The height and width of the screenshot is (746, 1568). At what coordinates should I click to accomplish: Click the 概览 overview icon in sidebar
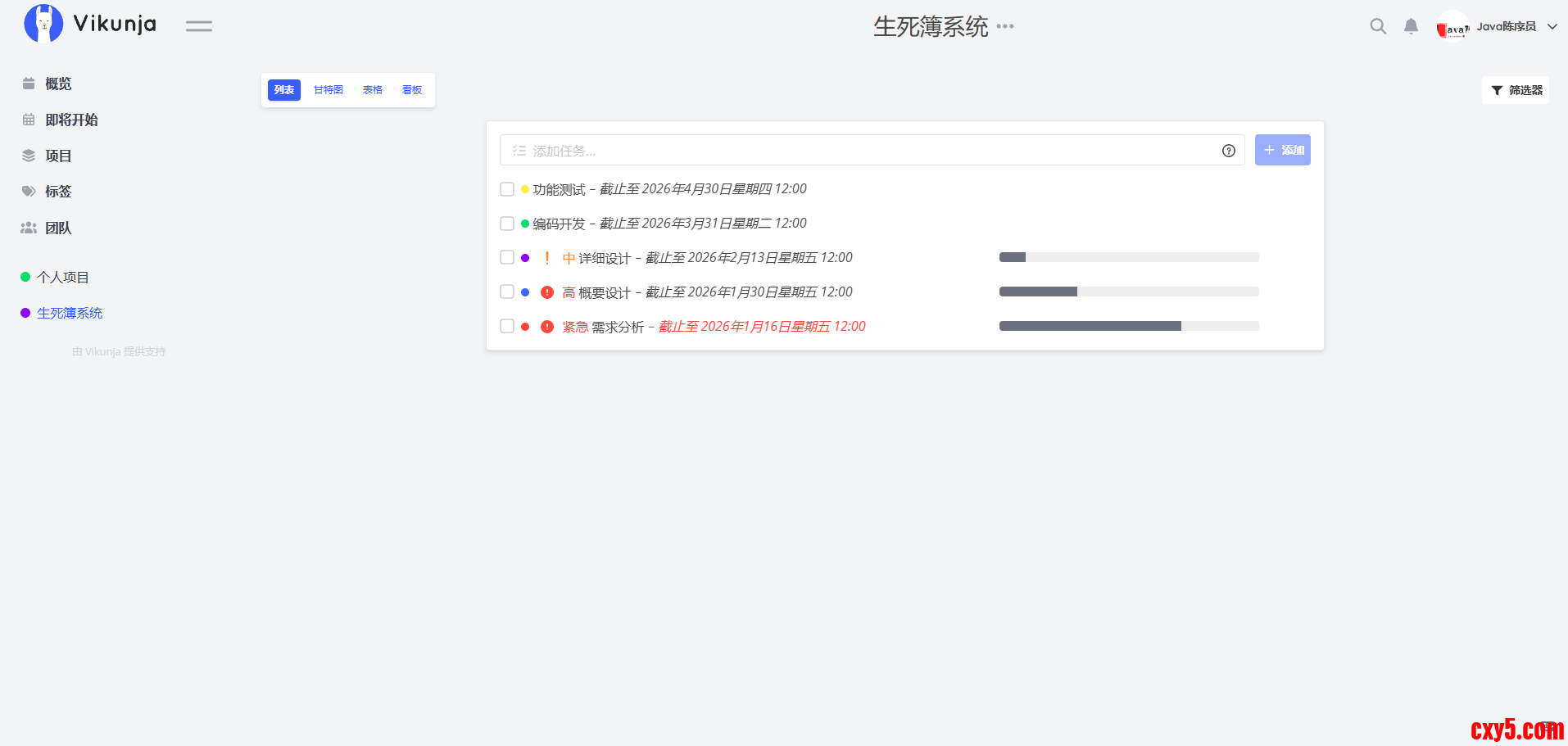pos(29,84)
